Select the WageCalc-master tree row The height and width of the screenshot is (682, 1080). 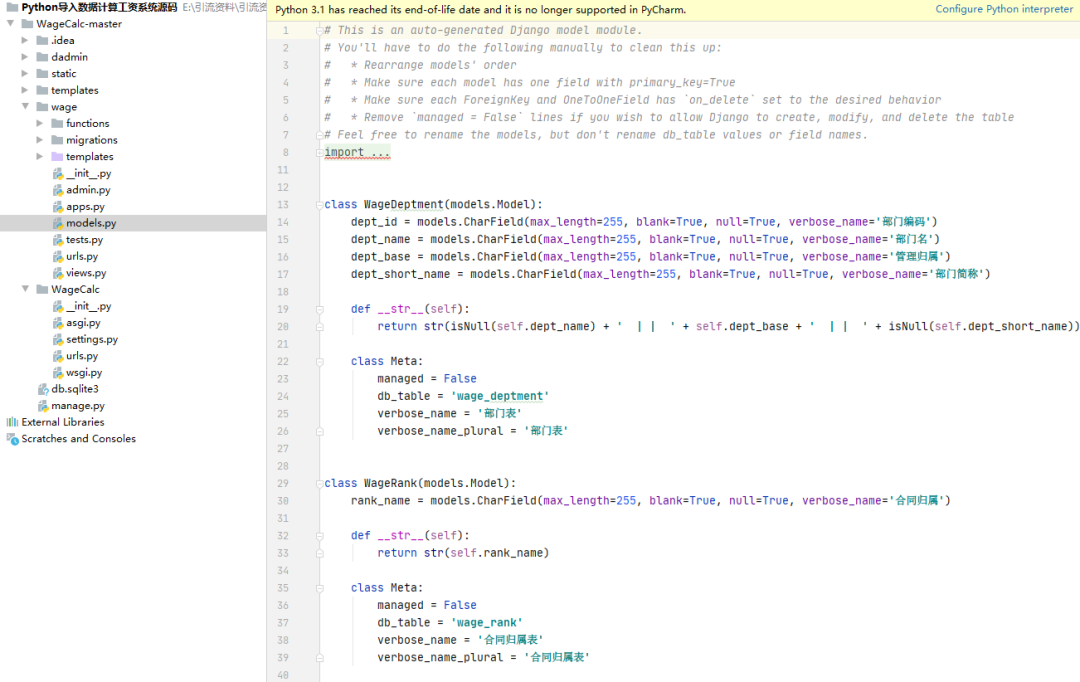coord(133,23)
